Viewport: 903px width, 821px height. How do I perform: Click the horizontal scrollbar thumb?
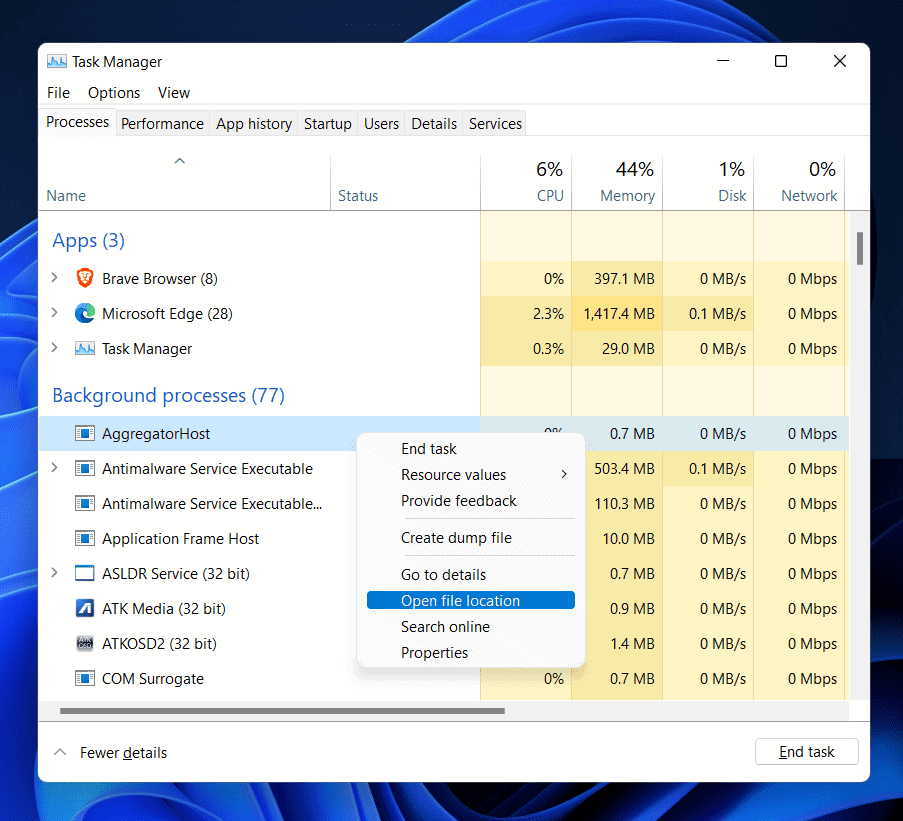(x=282, y=711)
